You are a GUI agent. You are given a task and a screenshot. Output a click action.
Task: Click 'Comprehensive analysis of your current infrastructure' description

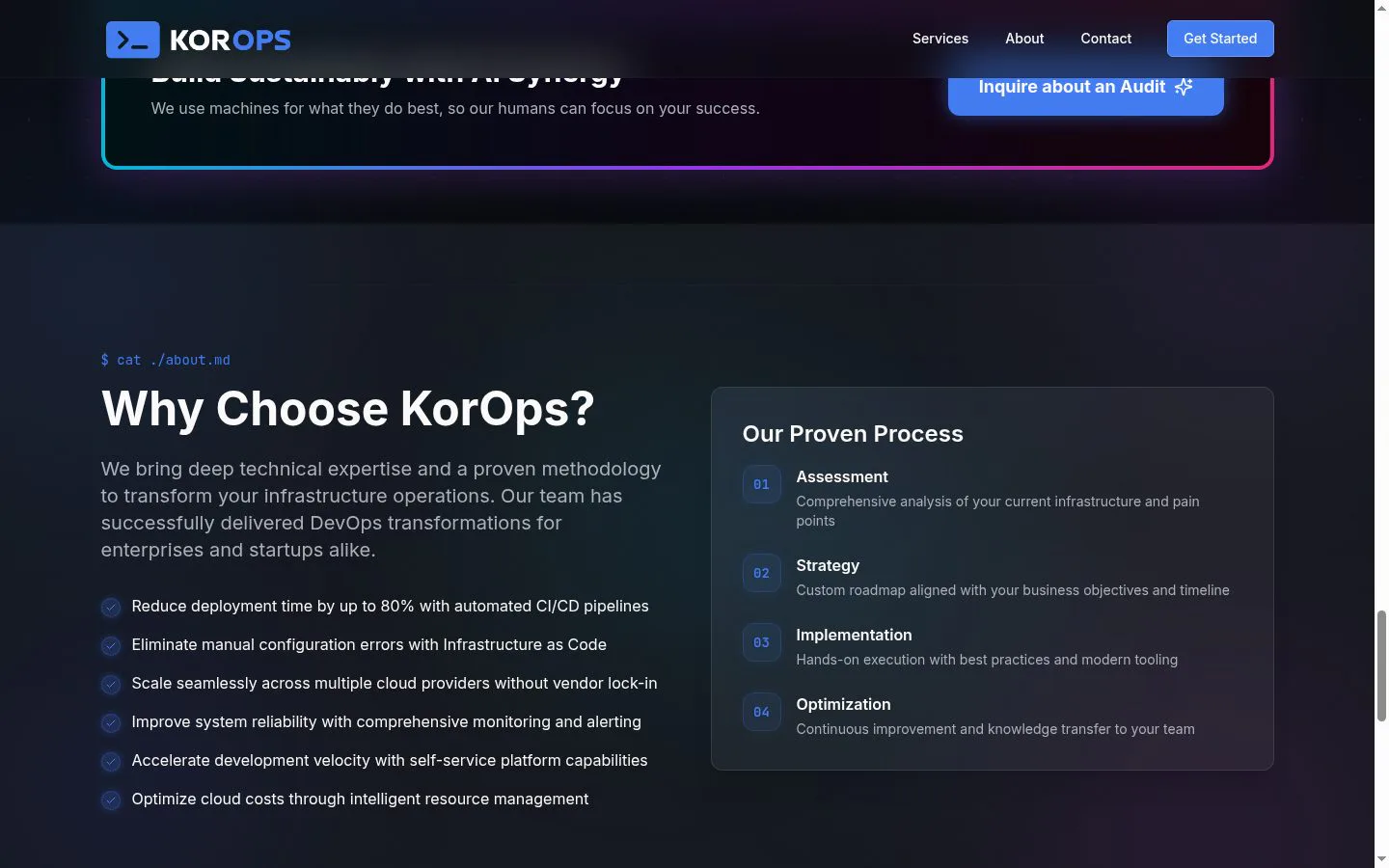(997, 511)
